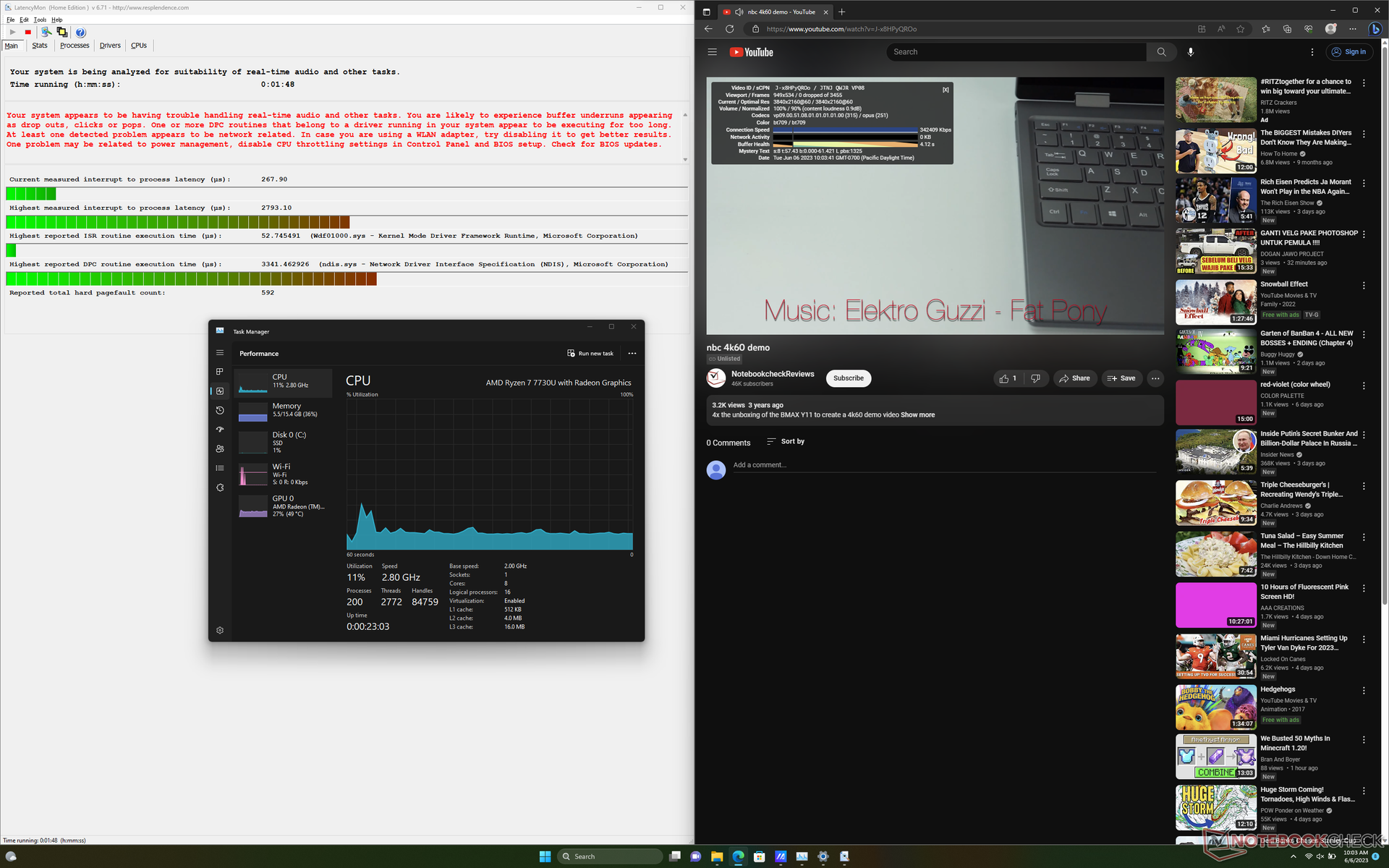Click LatencyMon yellow overlapping windows icon
The height and width of the screenshot is (868, 1389).
[x=62, y=33]
